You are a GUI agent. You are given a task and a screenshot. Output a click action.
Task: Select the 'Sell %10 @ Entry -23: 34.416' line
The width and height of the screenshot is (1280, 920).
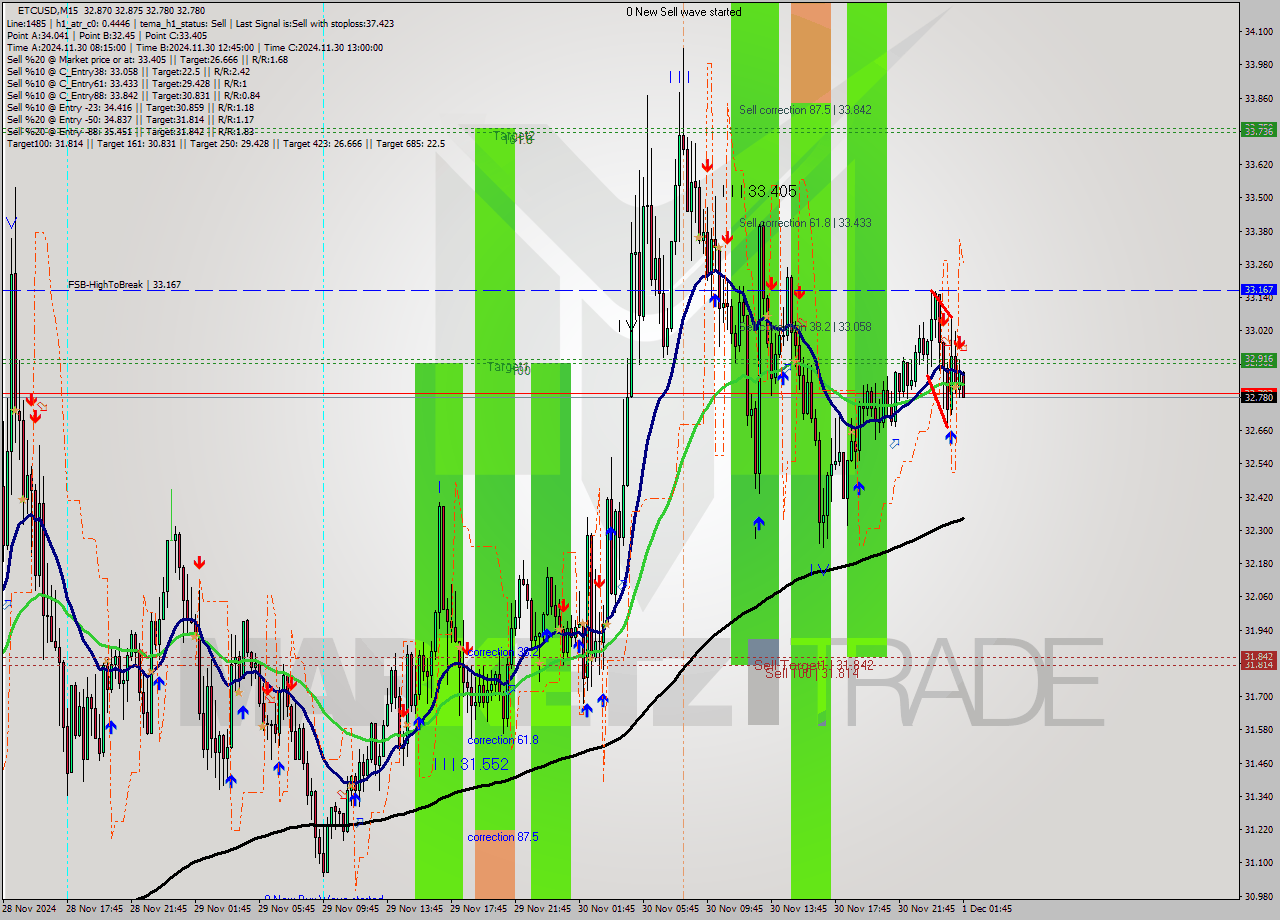click(130, 107)
